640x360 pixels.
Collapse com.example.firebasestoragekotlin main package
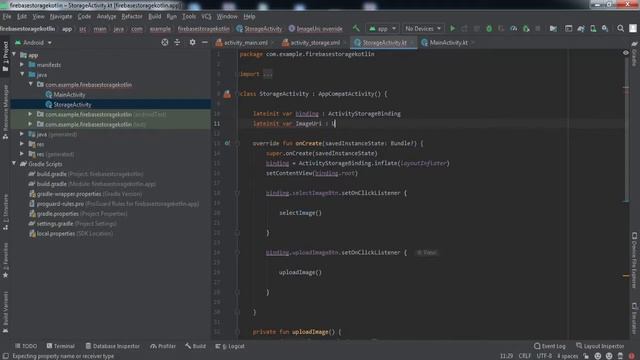[x=31, y=84]
